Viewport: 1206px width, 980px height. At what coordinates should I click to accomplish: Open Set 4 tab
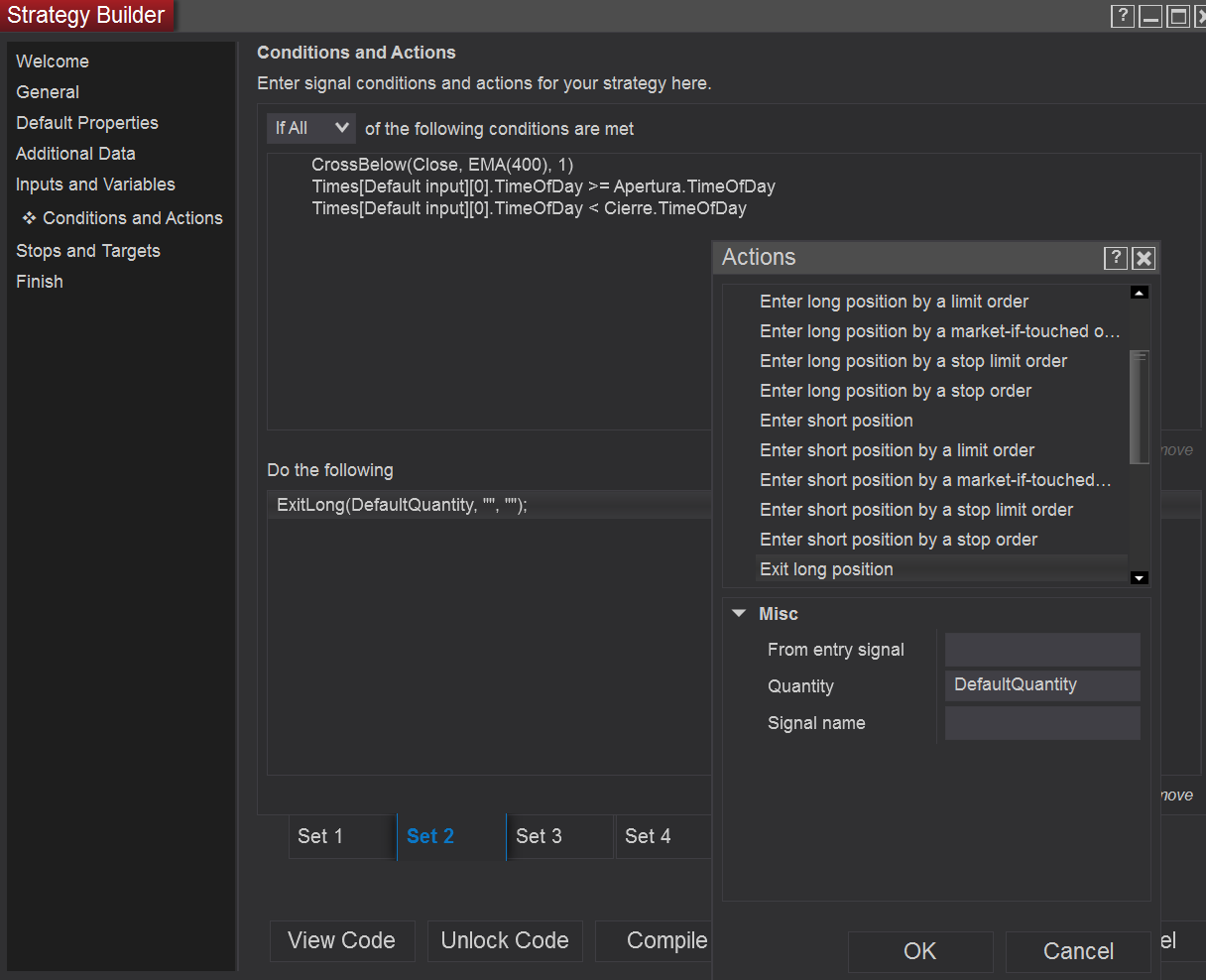tap(648, 836)
